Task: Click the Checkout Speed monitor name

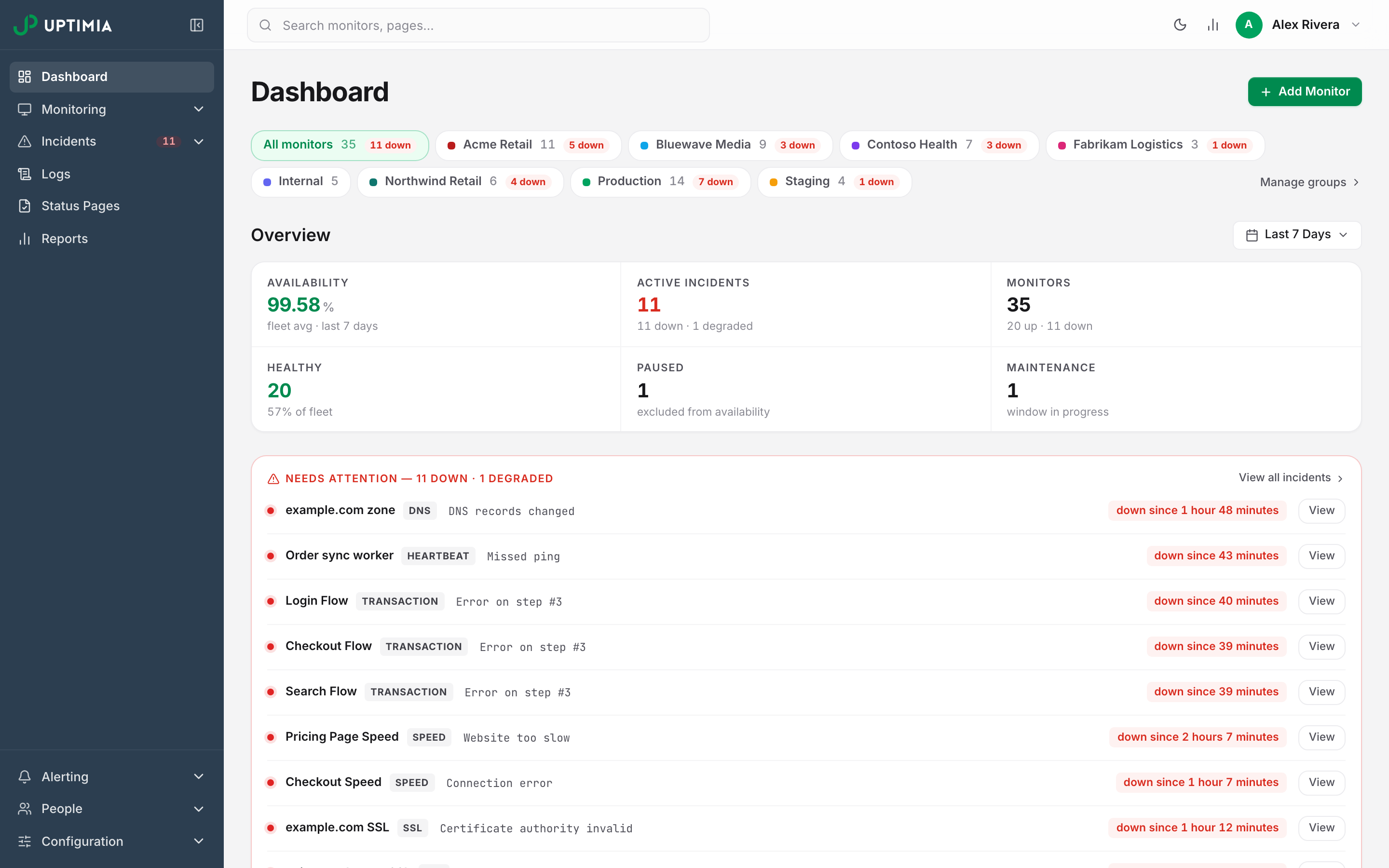Action: pos(333,783)
